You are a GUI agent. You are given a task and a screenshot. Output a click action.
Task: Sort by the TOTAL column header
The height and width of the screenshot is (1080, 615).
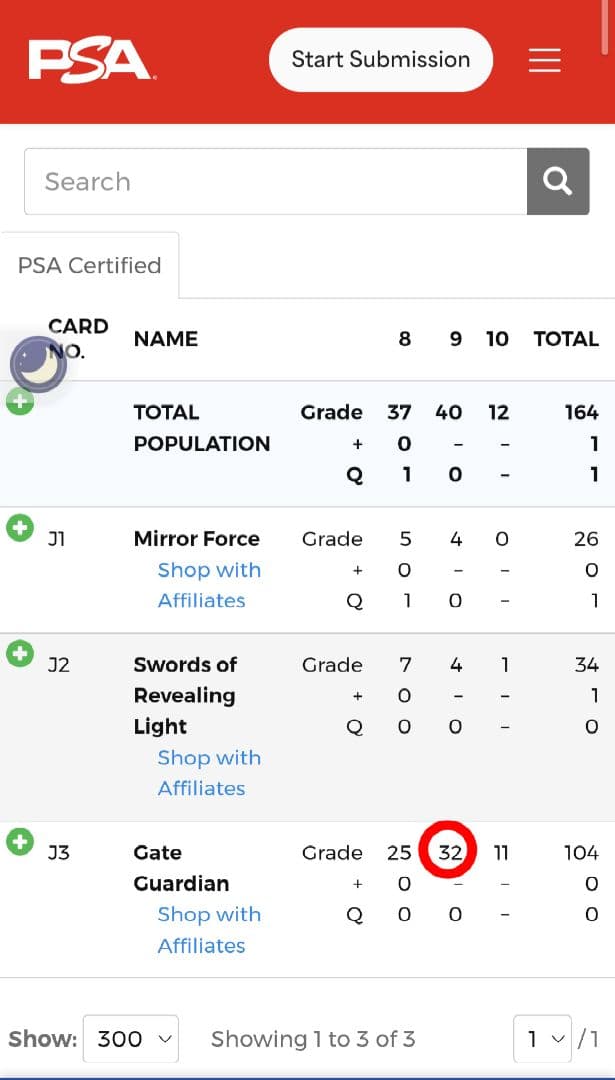(566, 339)
